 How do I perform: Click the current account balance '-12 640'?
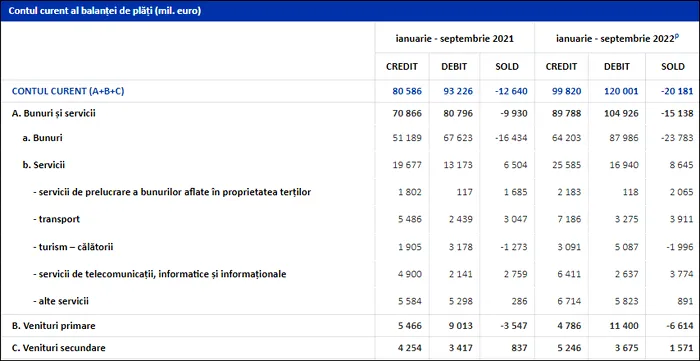(x=511, y=91)
